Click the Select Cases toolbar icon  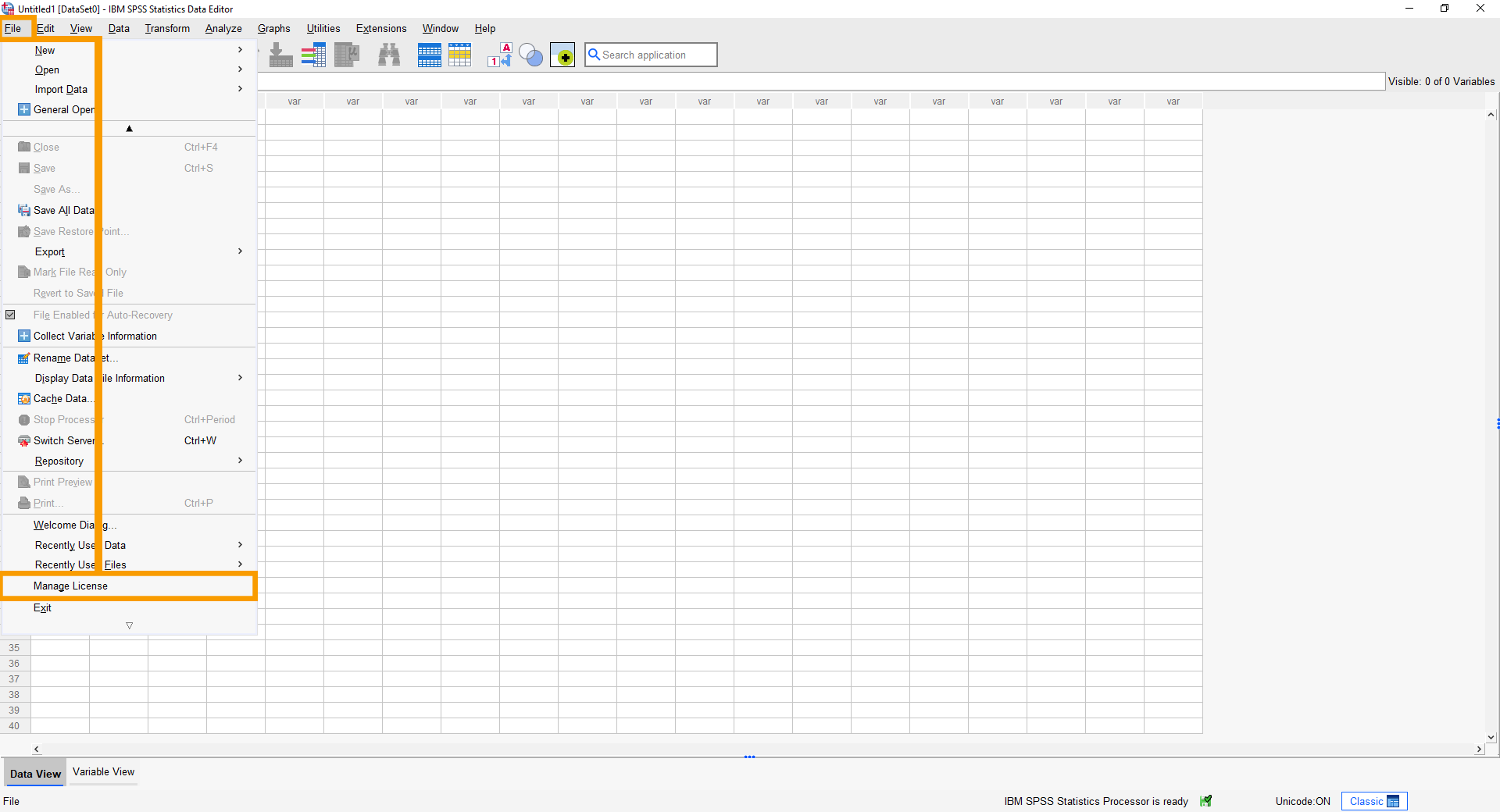(460, 55)
